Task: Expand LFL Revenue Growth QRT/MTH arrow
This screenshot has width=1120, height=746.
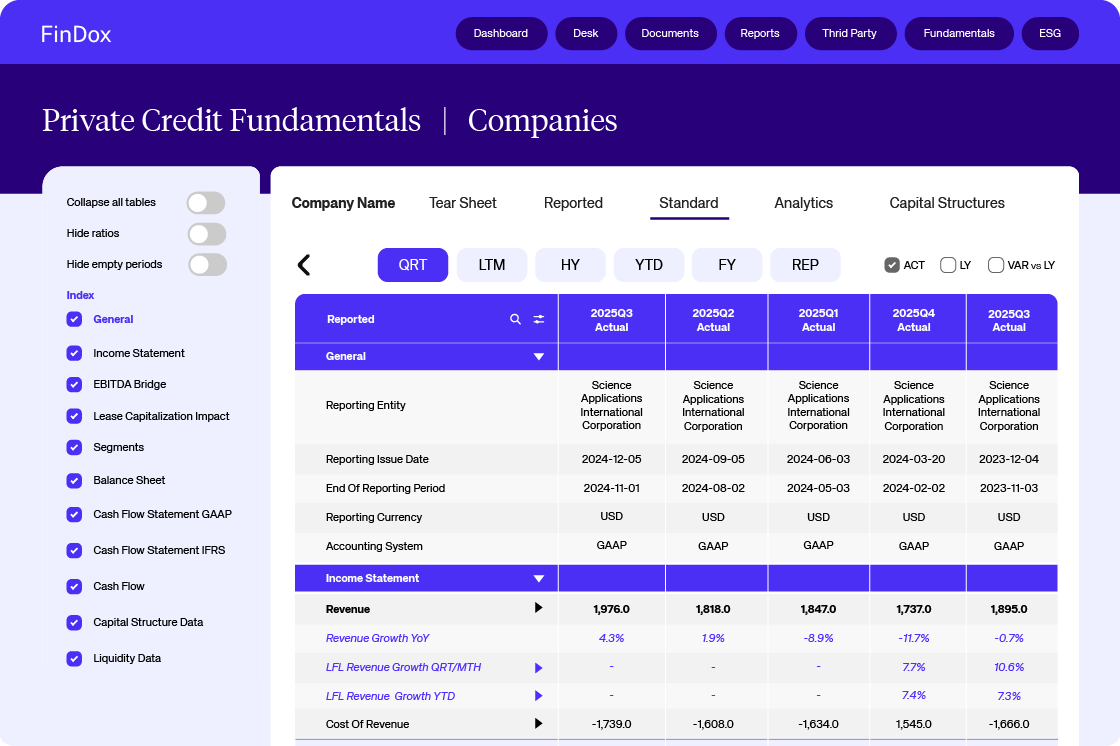Action: [538, 667]
